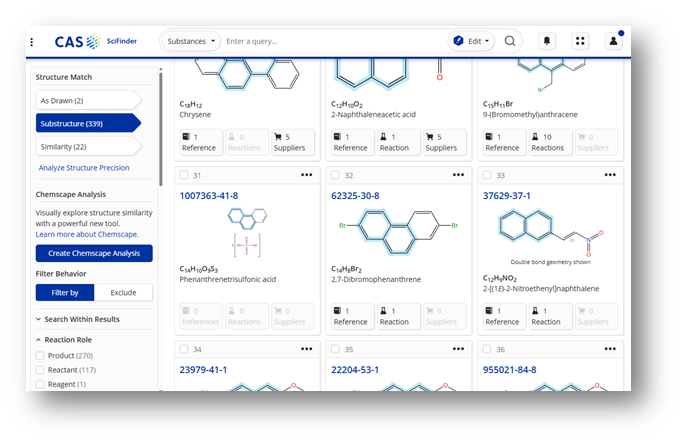Choose Exclude filter behavior
Screen dimensions: 683x443
coord(123,293)
